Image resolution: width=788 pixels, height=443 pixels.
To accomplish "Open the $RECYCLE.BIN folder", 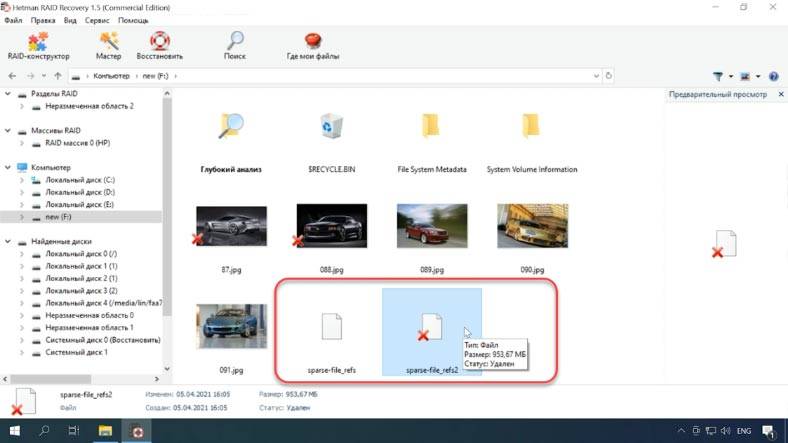I will click(332, 143).
